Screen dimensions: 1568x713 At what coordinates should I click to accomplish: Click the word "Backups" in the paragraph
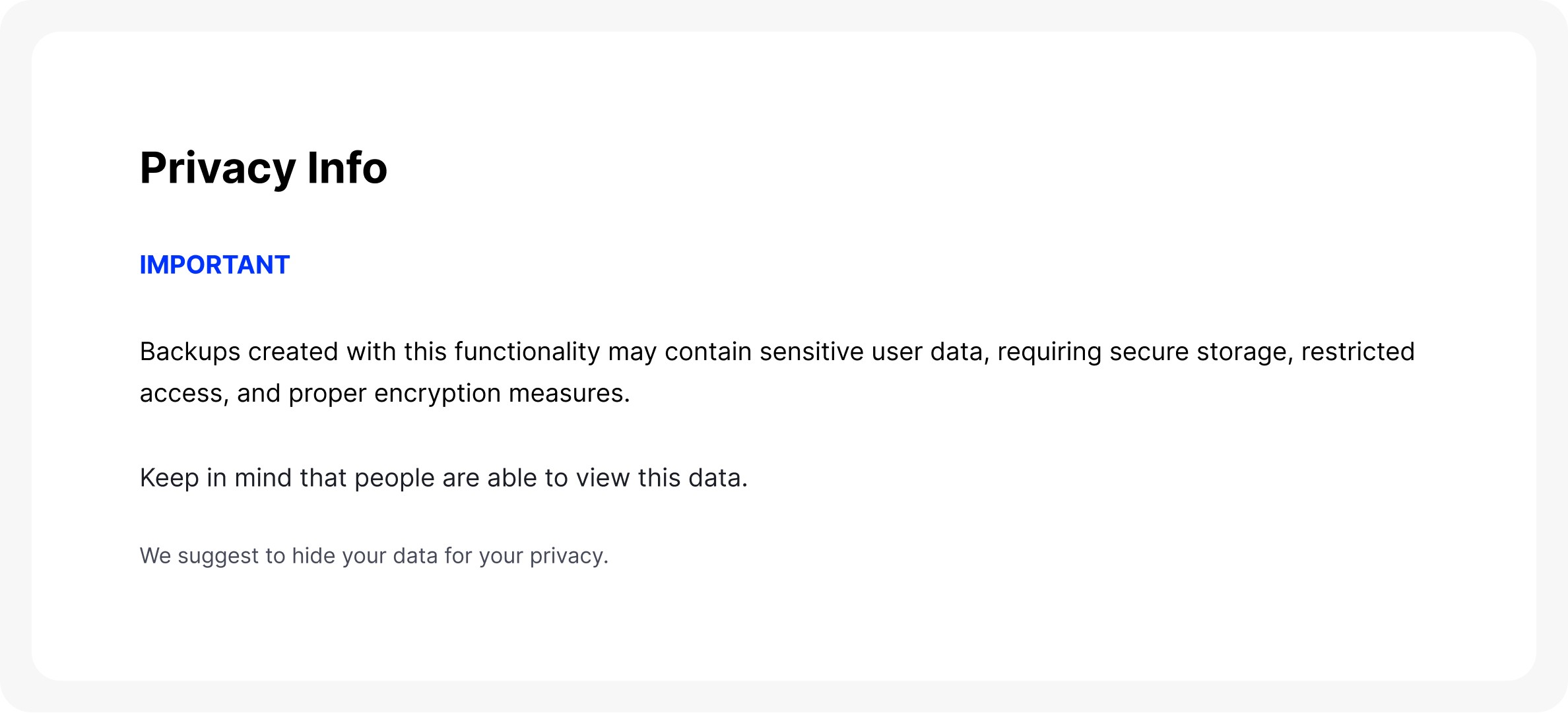click(x=190, y=352)
